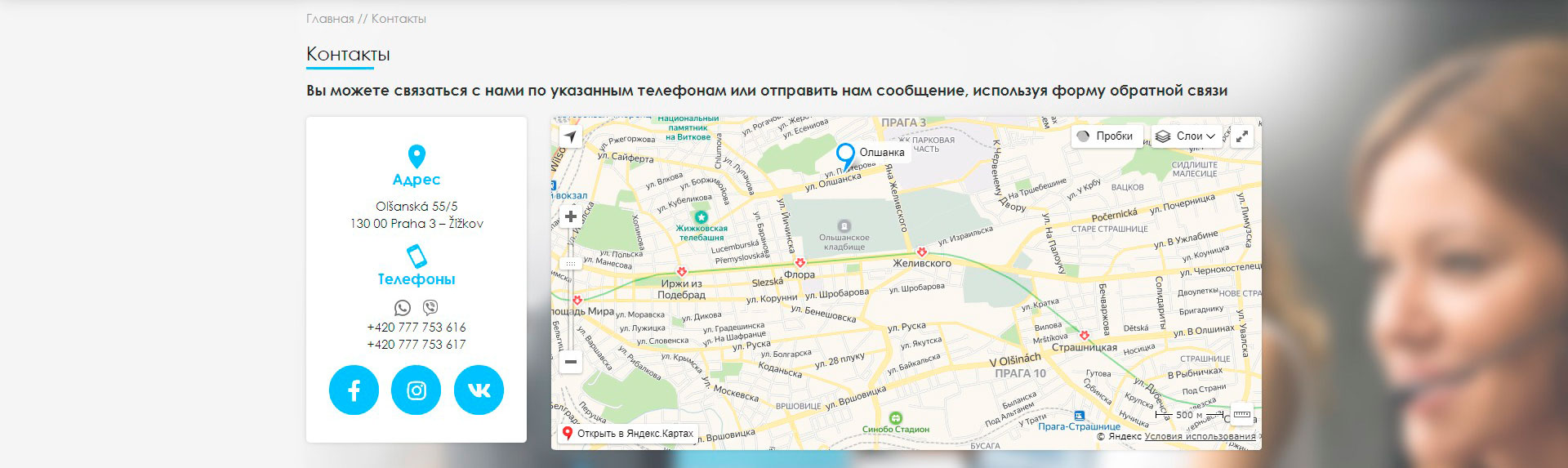Call the number +420 777 753 616
The width and height of the screenshot is (1568, 468).
coord(416,328)
